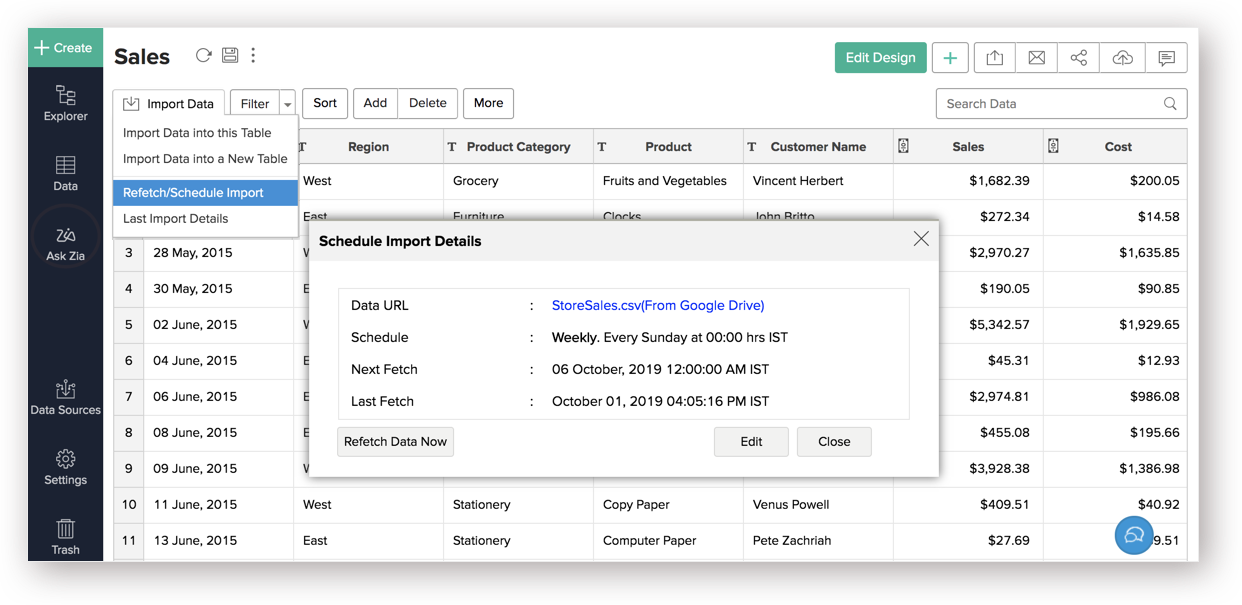Choose Last Import Details menu entry

(175, 219)
